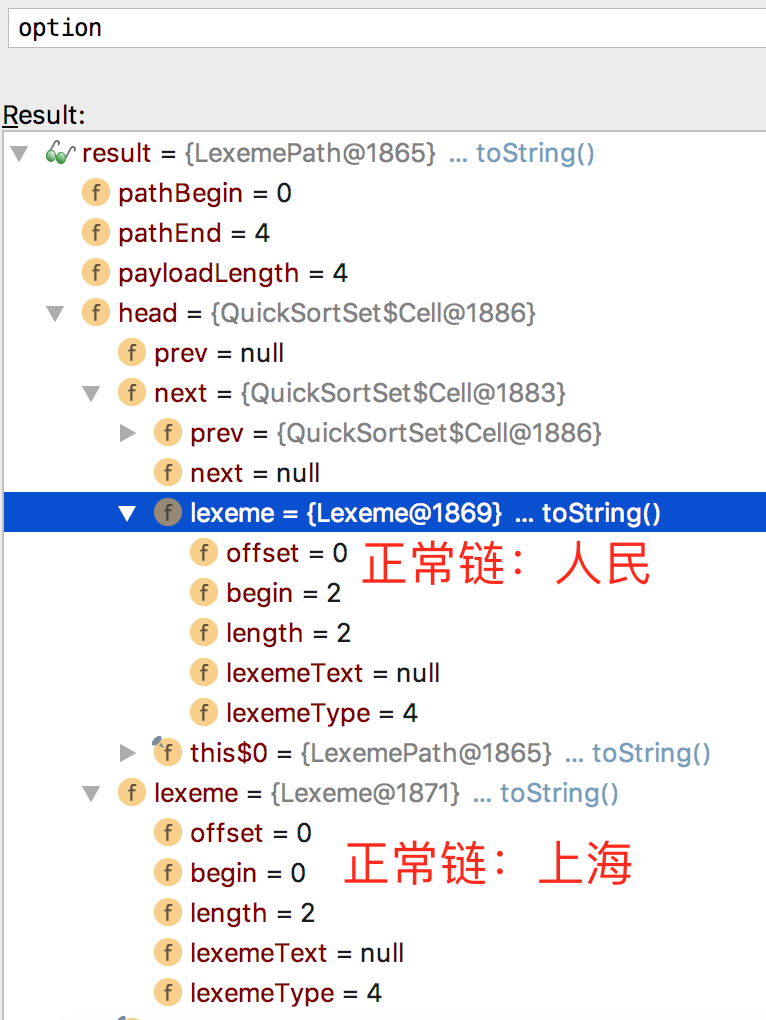Click field icon of lexeme Lexeme@1871

(x=132, y=793)
